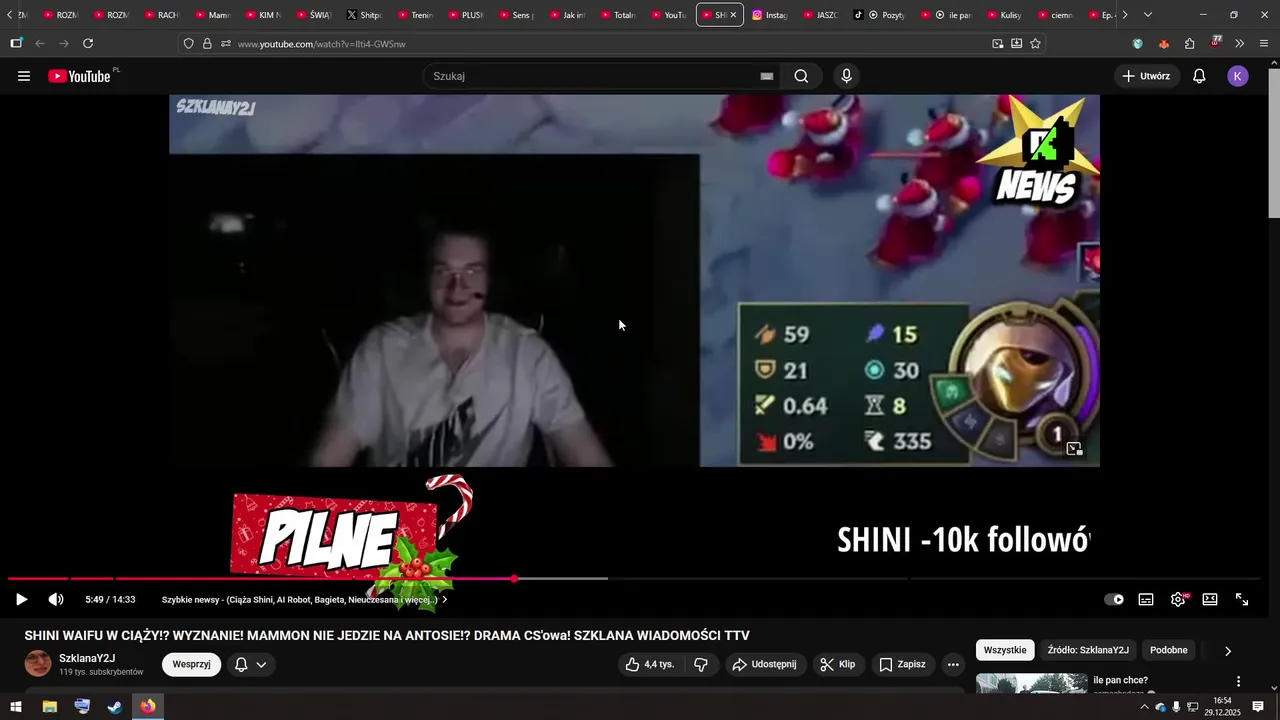Viewport: 1280px width, 720px height.
Task: Click the magnifier search button
Action: pyautogui.click(x=801, y=76)
